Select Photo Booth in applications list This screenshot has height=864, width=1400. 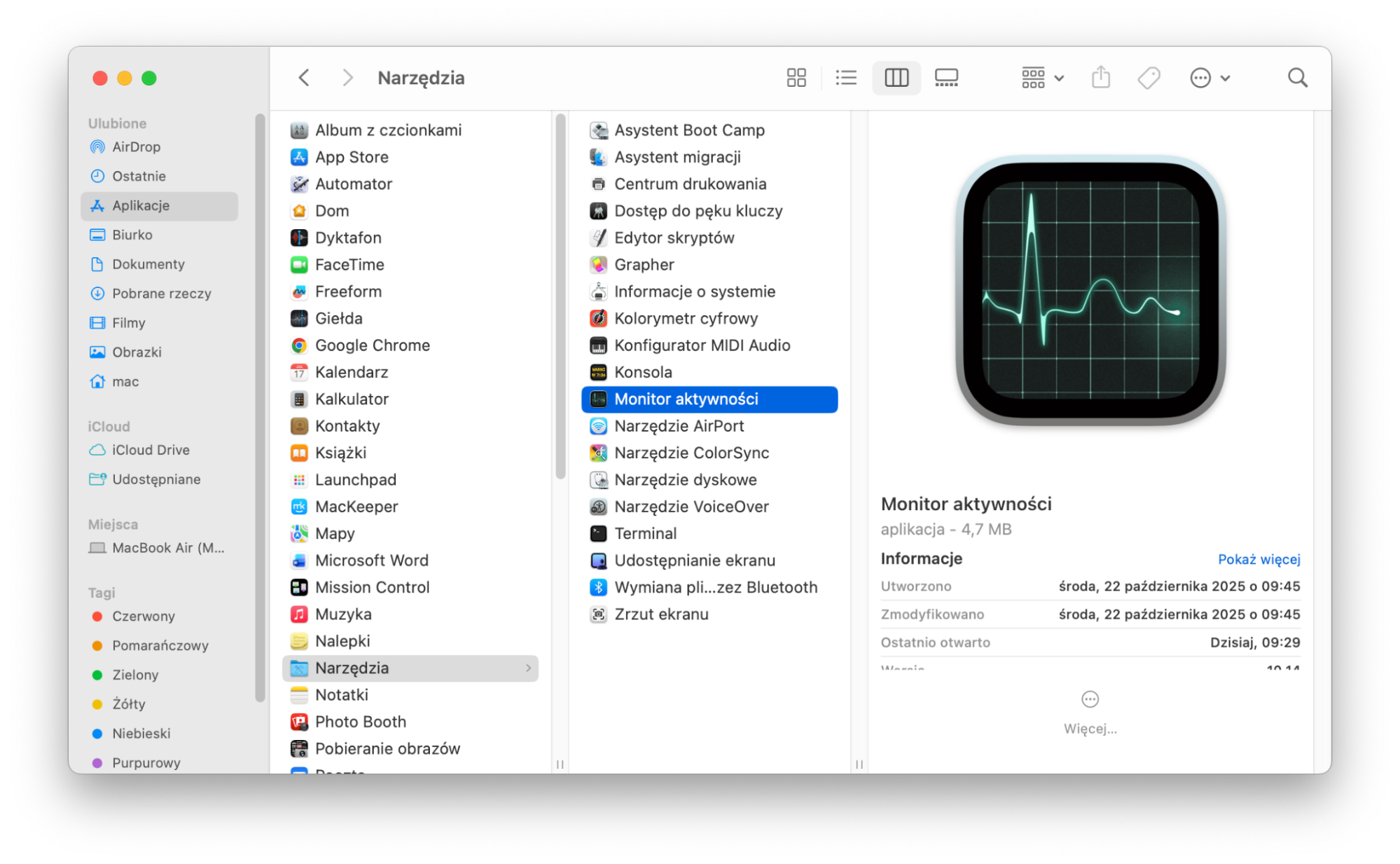410,722
